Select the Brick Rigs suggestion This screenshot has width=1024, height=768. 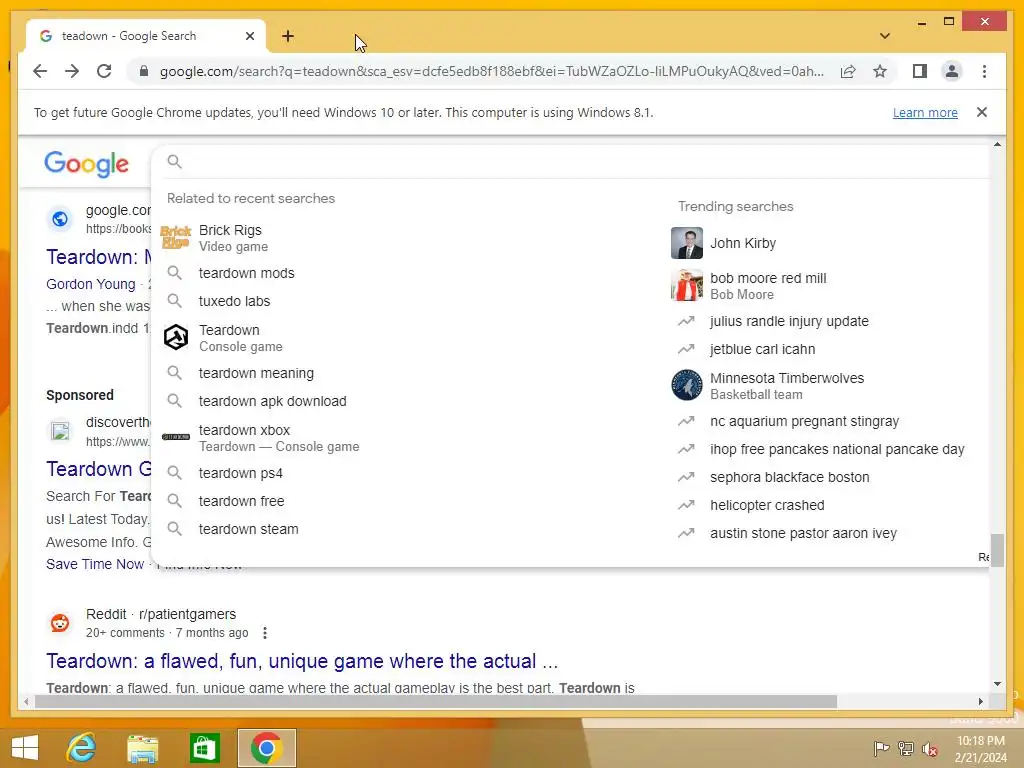(405, 238)
